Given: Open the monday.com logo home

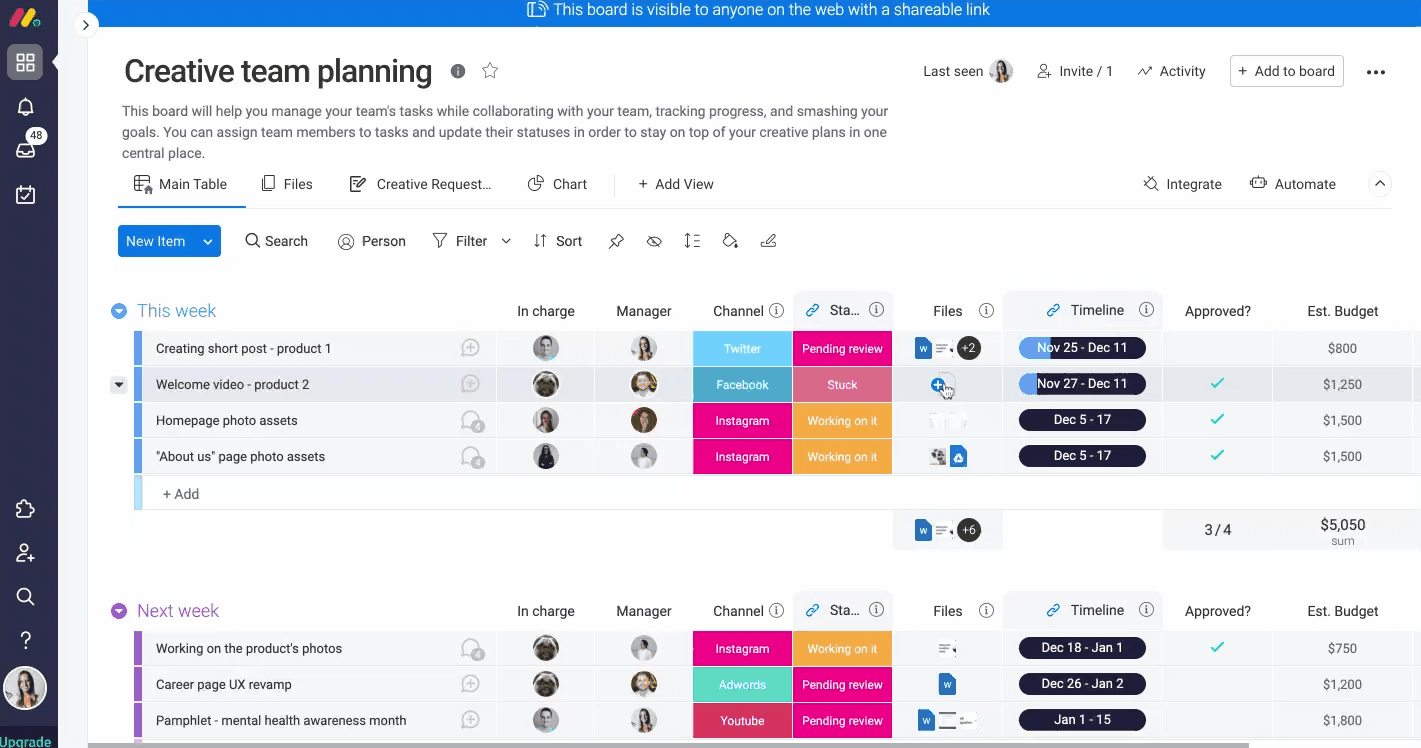Looking at the screenshot, I should coord(25,18).
